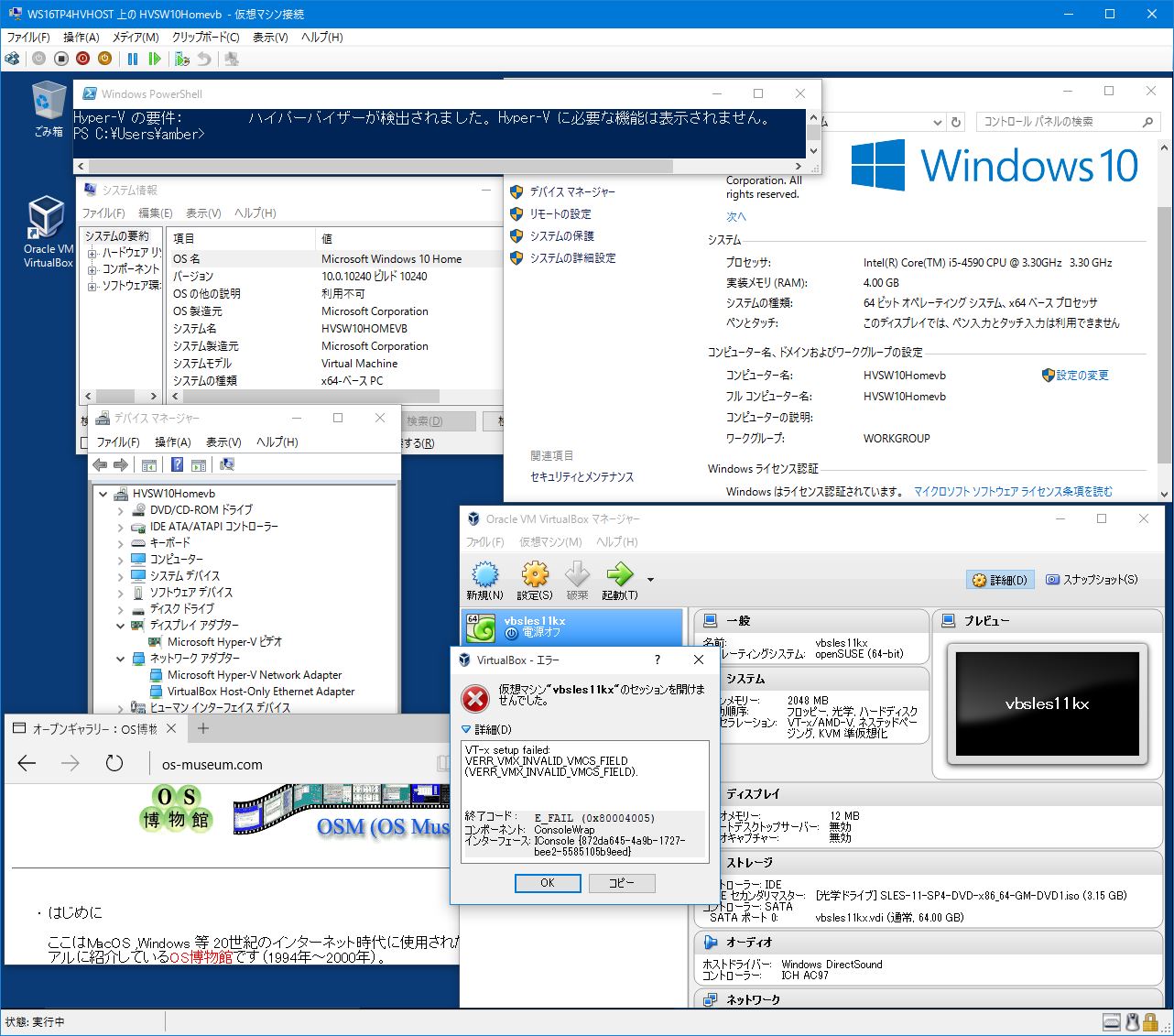1174x1036 pixels.
Task: Toggle VirtualBox Snapshots (スナップショット) view button
Action: coord(1092,580)
